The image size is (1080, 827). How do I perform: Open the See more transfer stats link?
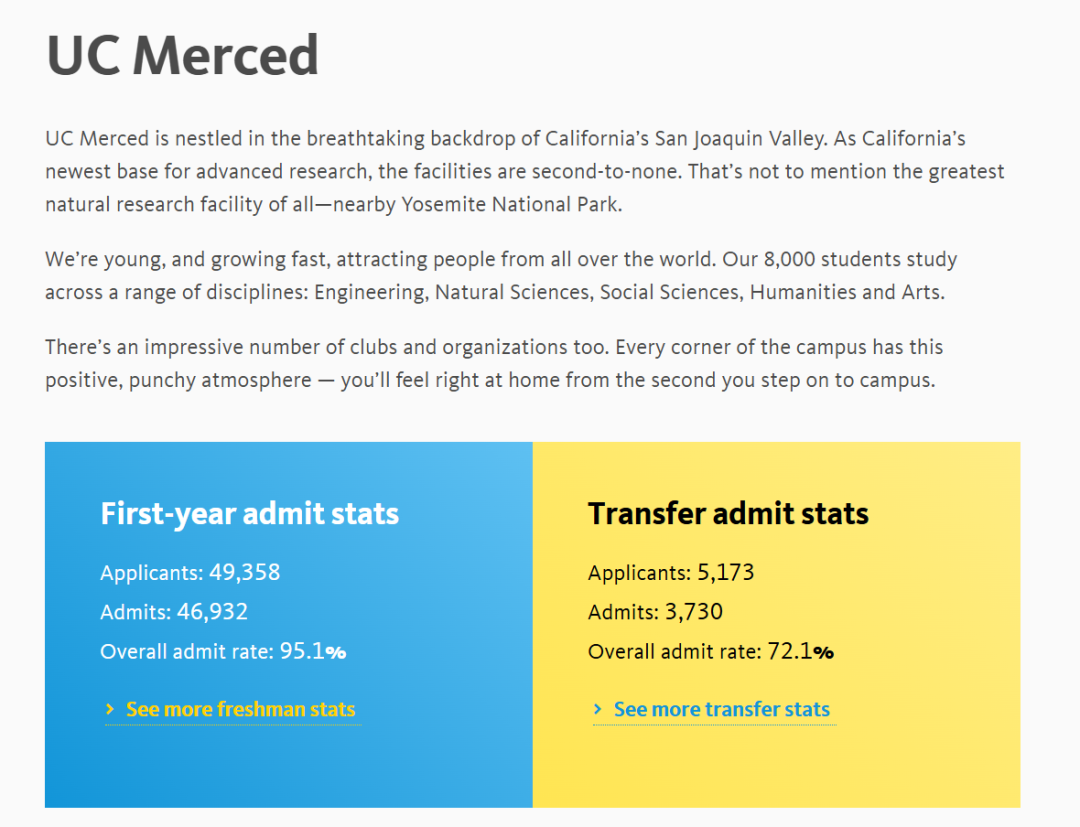[x=721, y=710]
